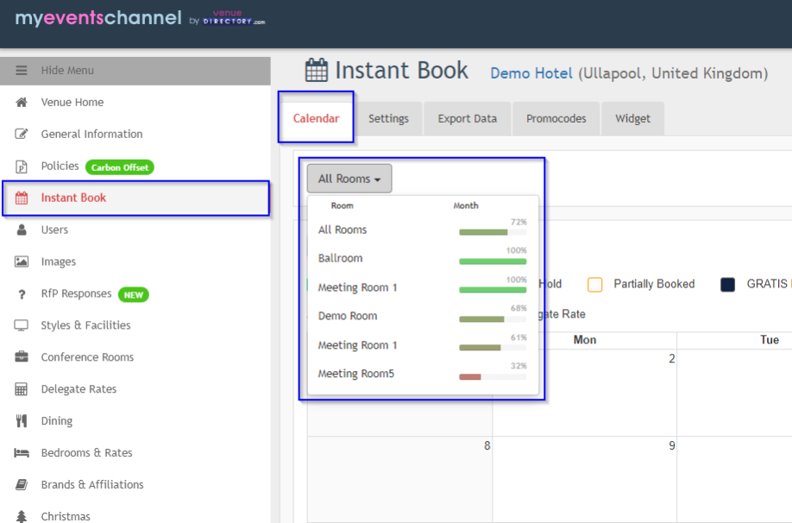The width and height of the screenshot is (792, 523).
Task: Click the Month column header in dropdown
Action: pos(466,206)
